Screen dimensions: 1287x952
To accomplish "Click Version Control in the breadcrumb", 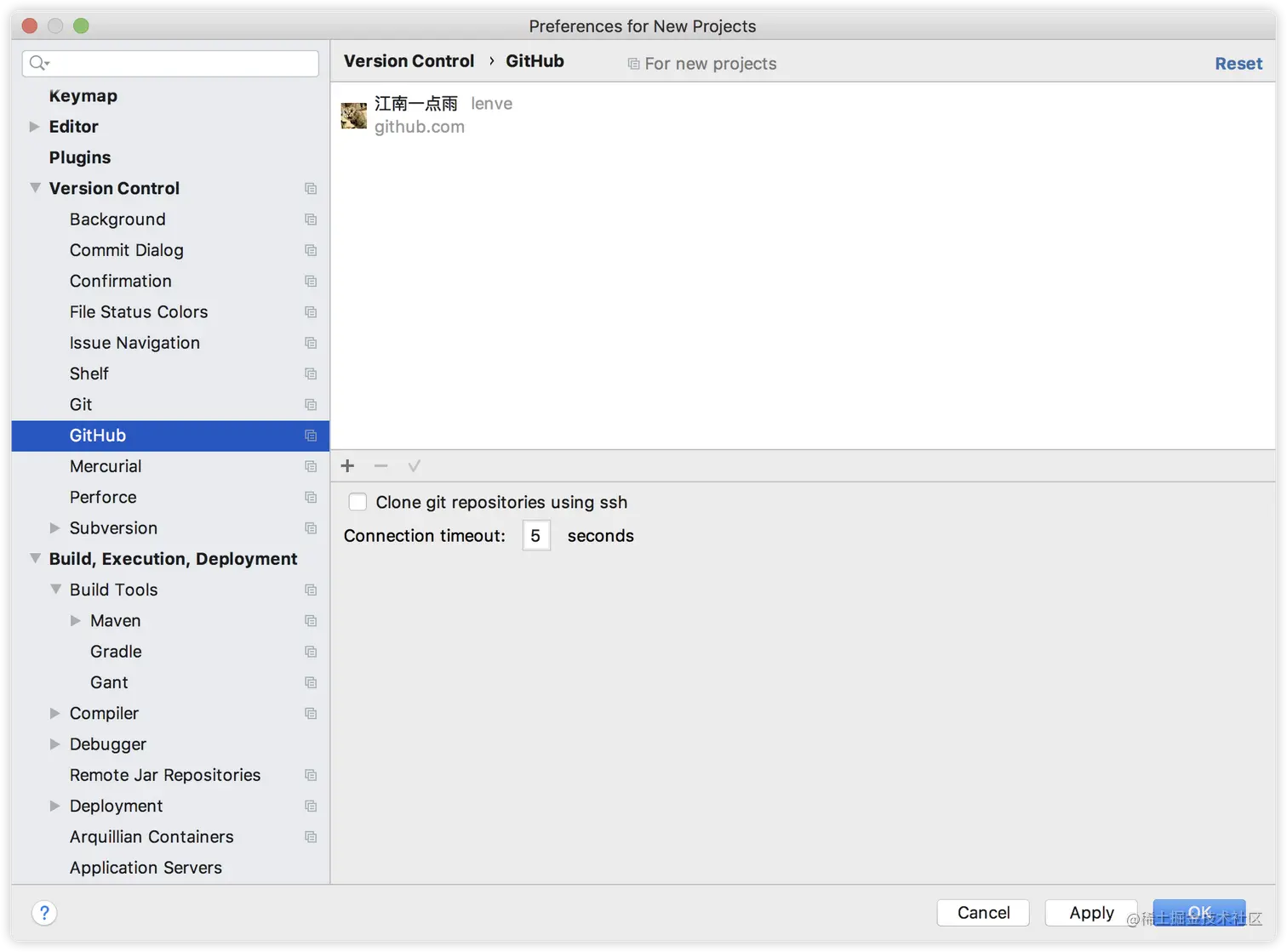I will coord(409,61).
